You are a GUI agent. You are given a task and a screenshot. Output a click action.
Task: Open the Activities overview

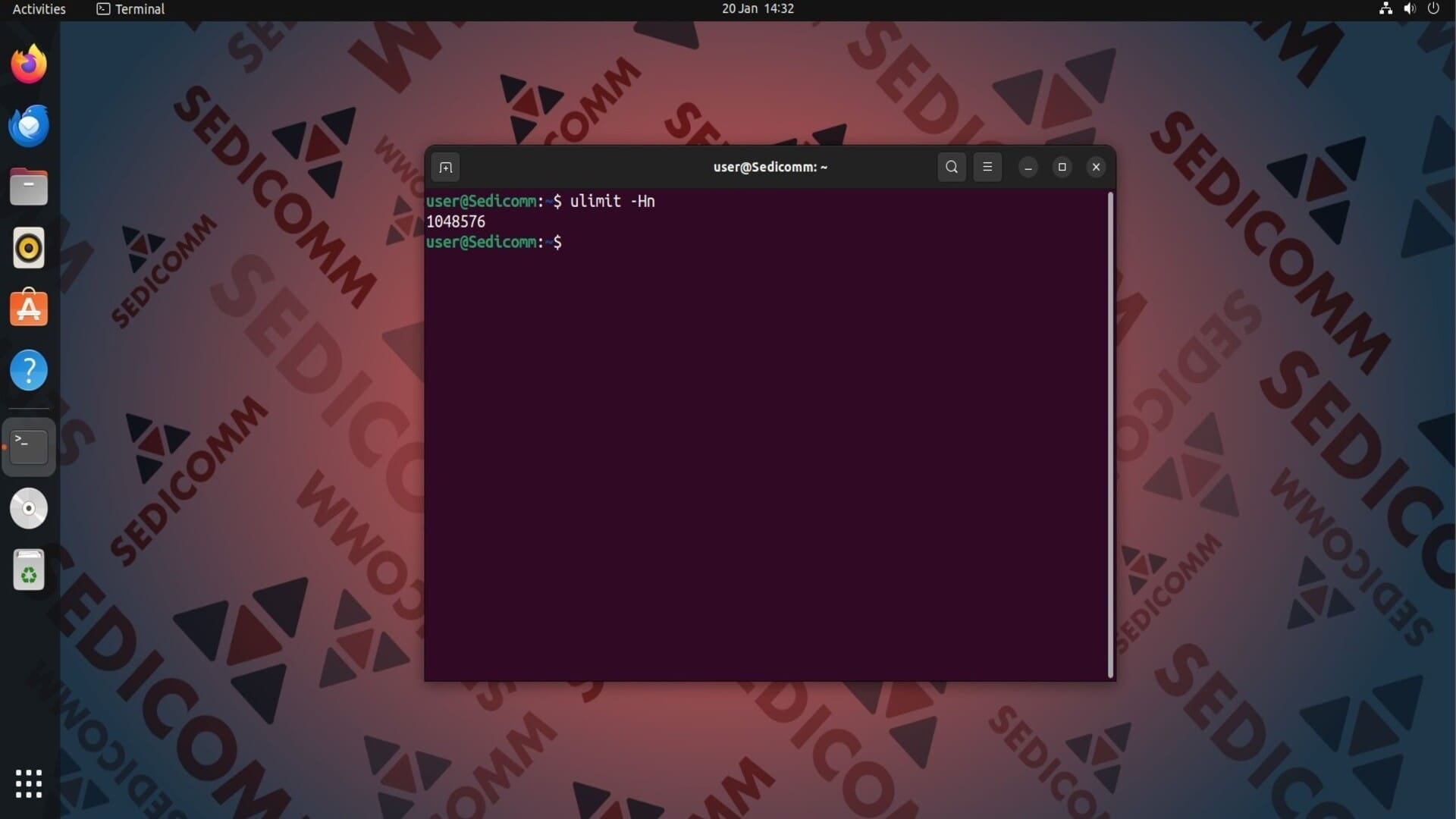39,9
